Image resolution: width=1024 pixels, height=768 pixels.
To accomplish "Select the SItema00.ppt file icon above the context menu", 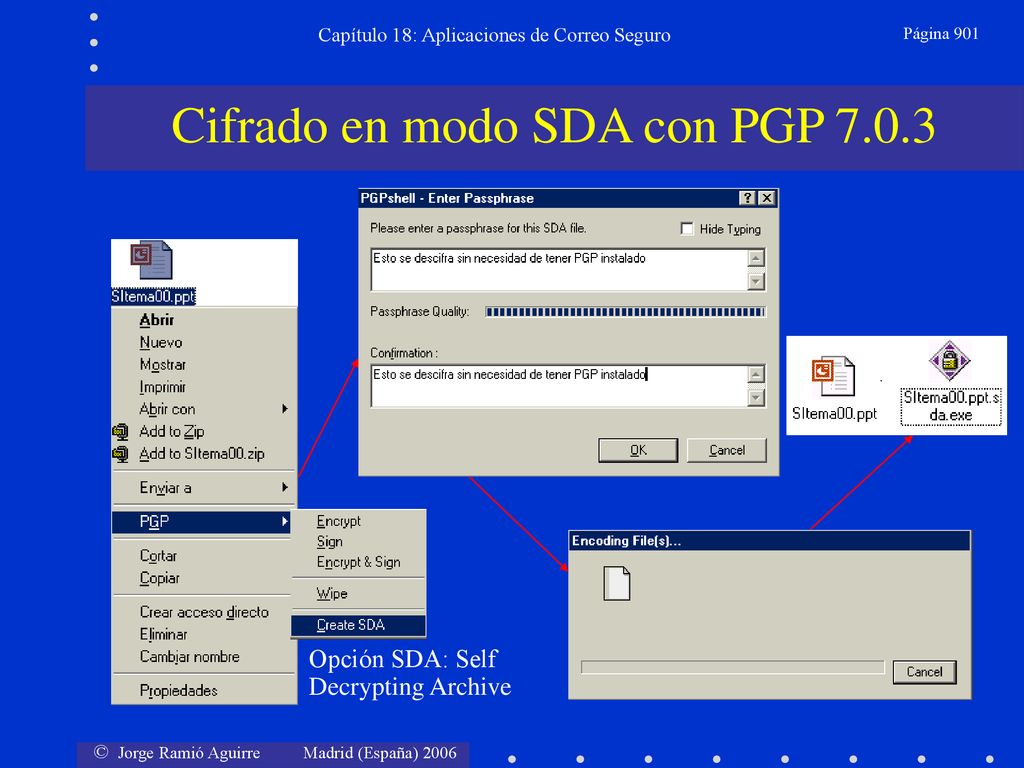I will [x=152, y=260].
